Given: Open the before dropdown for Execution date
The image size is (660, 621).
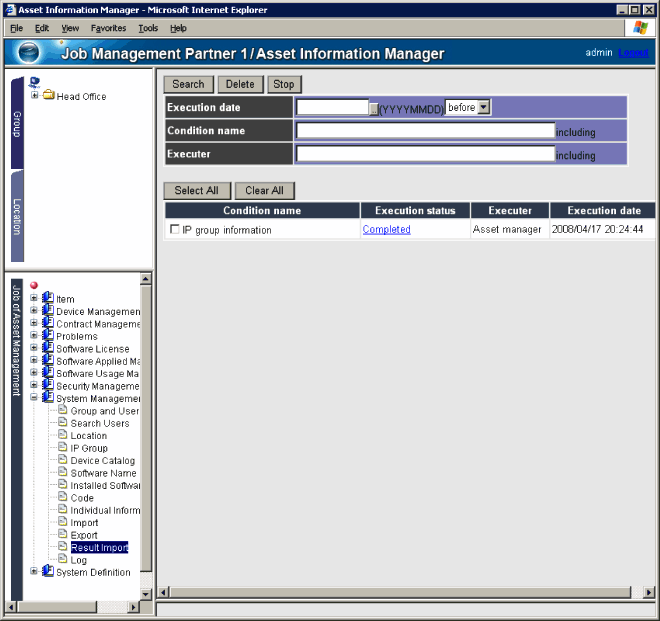Looking at the screenshot, I should (x=484, y=107).
